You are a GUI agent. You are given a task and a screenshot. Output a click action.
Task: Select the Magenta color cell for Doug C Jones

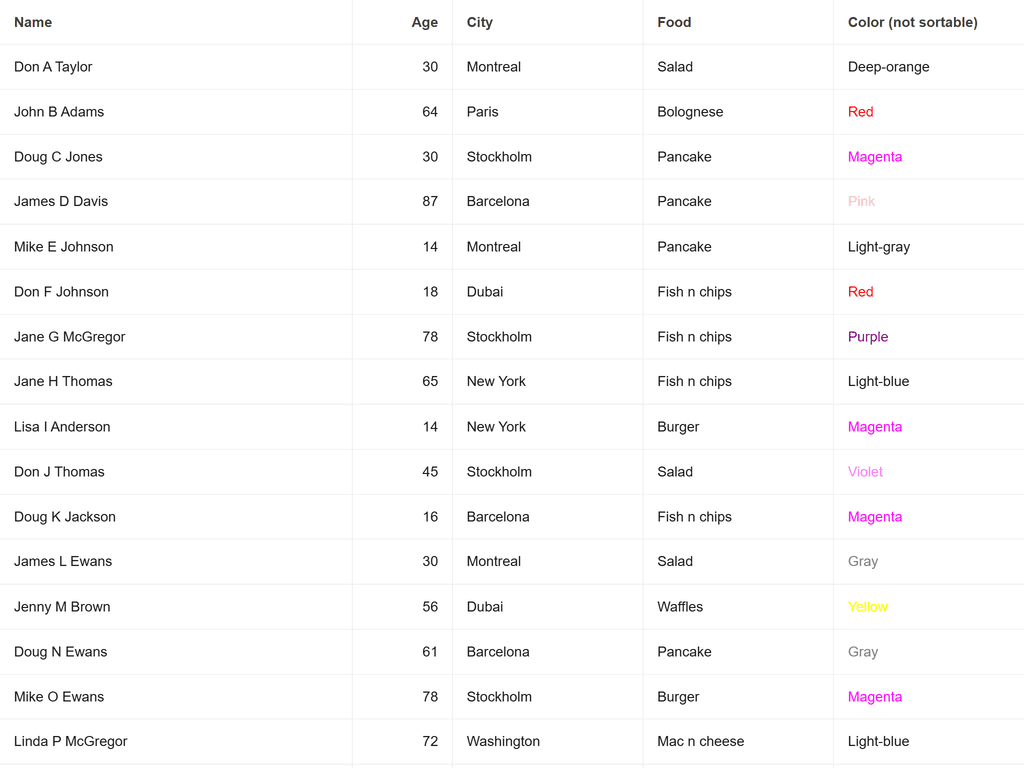coord(875,157)
